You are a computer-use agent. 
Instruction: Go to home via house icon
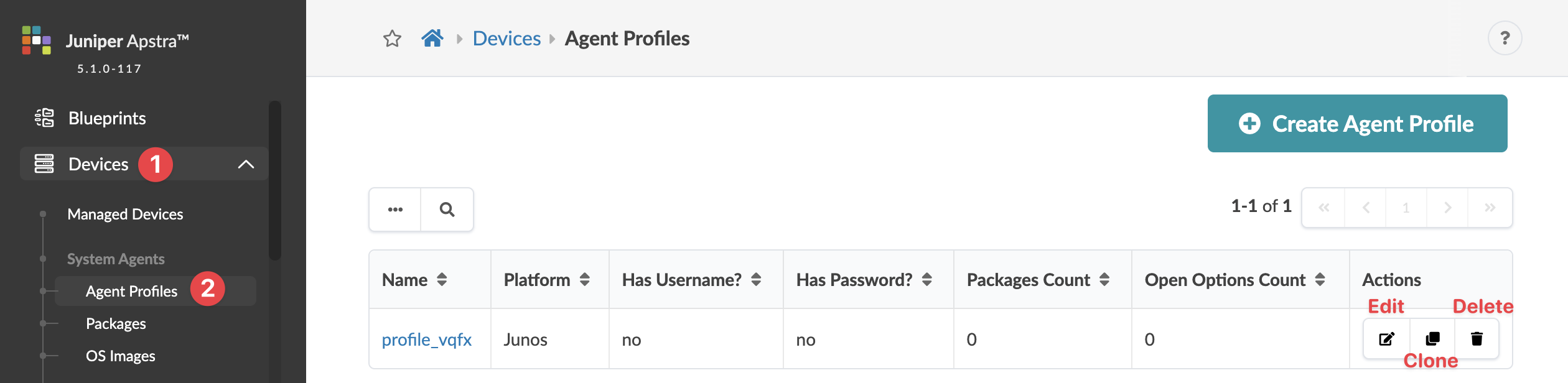point(432,39)
